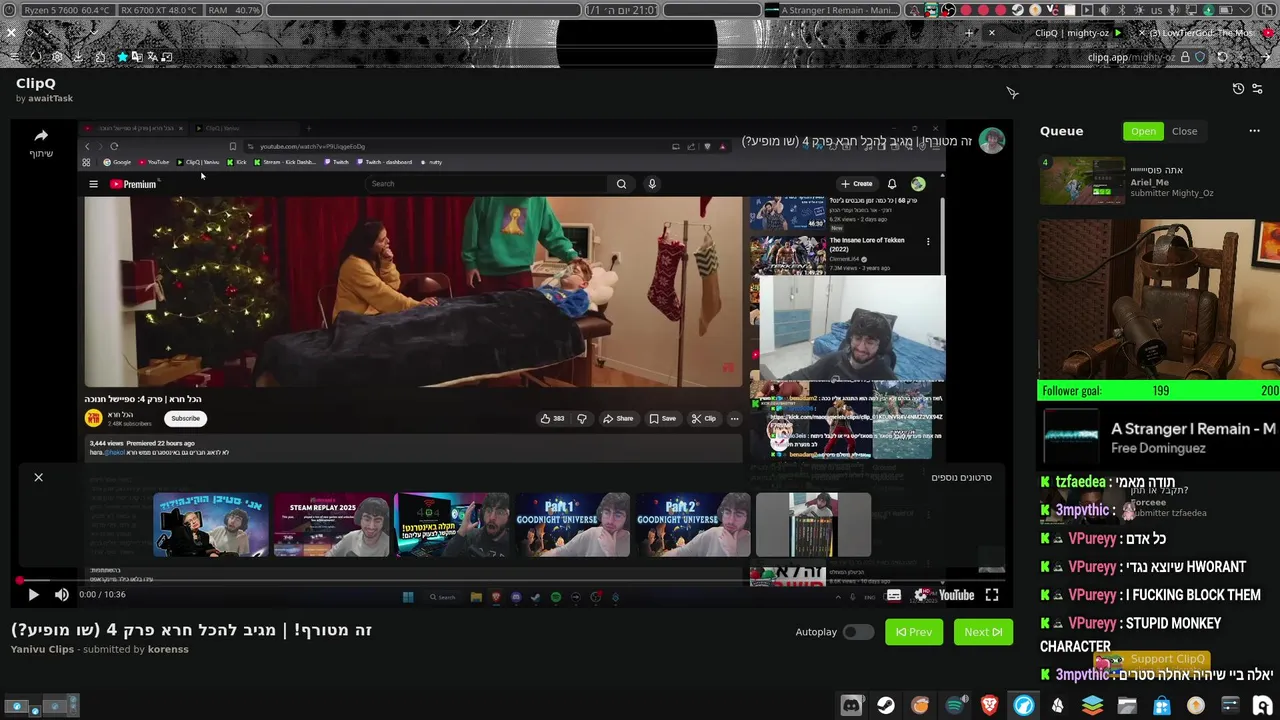
Task: Dismiss the more videos overlay
Action: (x=38, y=477)
